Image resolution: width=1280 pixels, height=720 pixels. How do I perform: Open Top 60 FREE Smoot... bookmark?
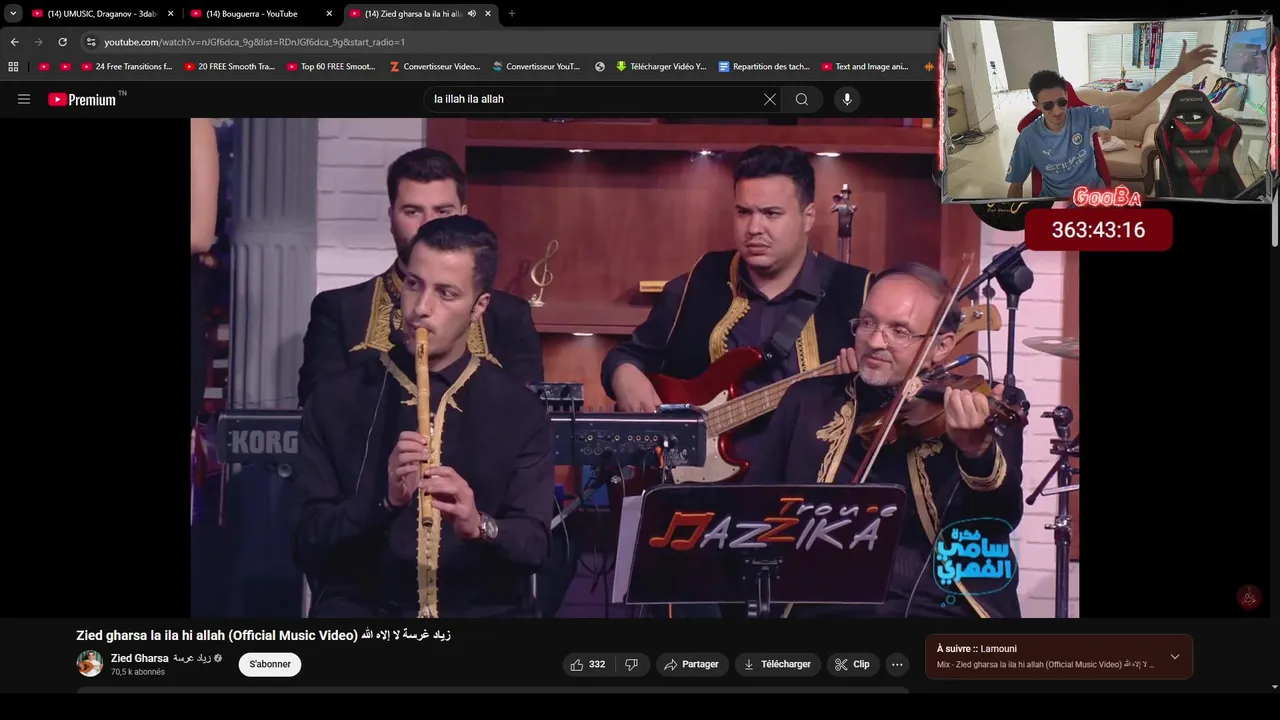point(332,67)
